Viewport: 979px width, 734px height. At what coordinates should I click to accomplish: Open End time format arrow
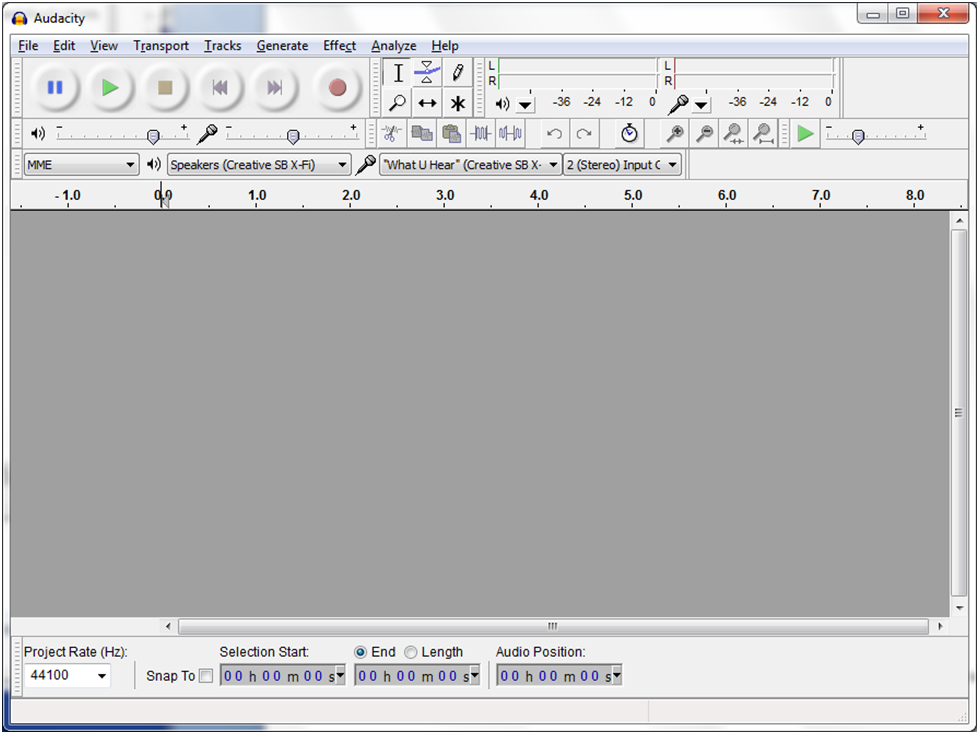click(x=475, y=675)
